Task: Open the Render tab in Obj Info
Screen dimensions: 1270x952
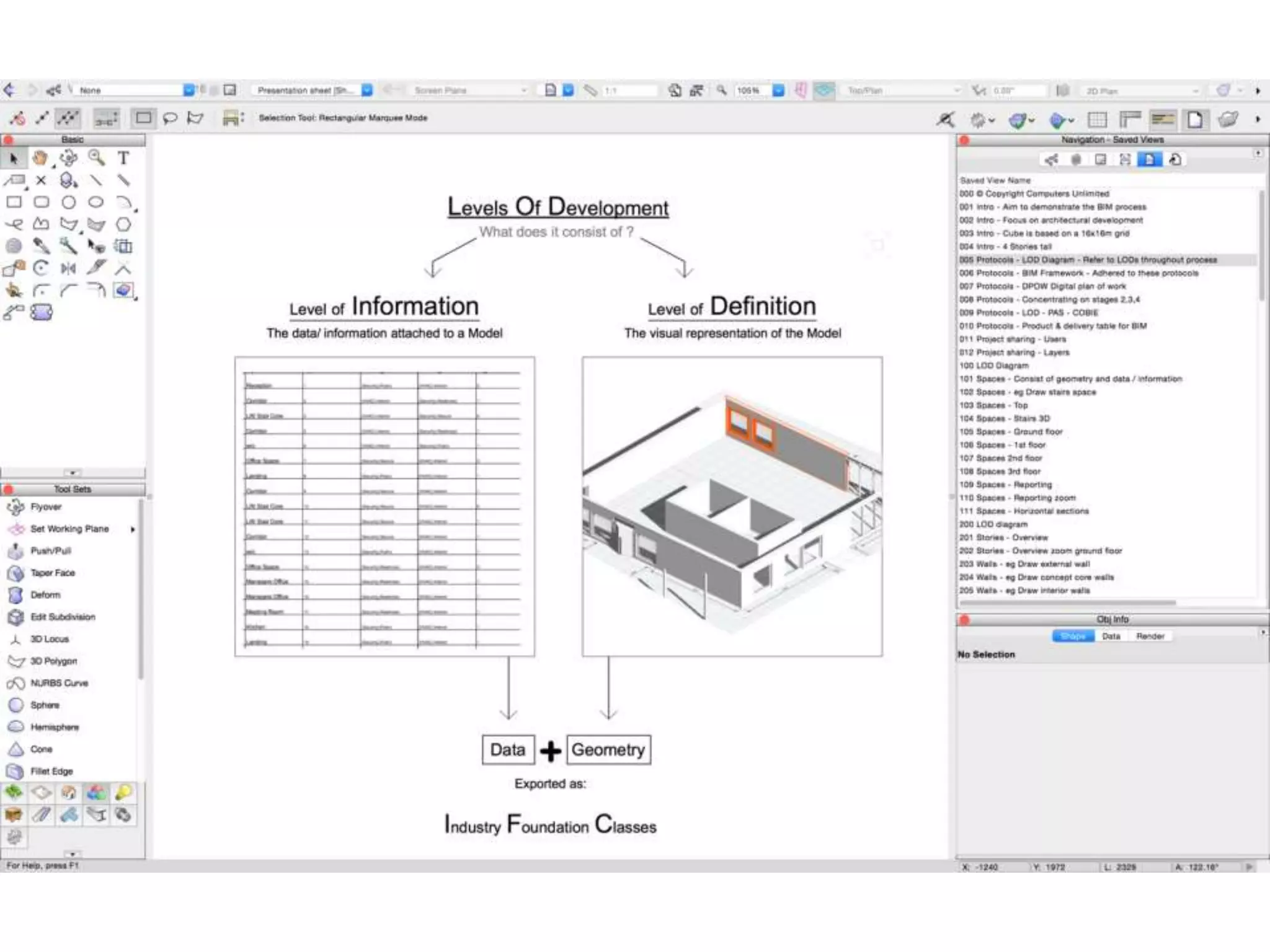Action: click(x=1150, y=636)
